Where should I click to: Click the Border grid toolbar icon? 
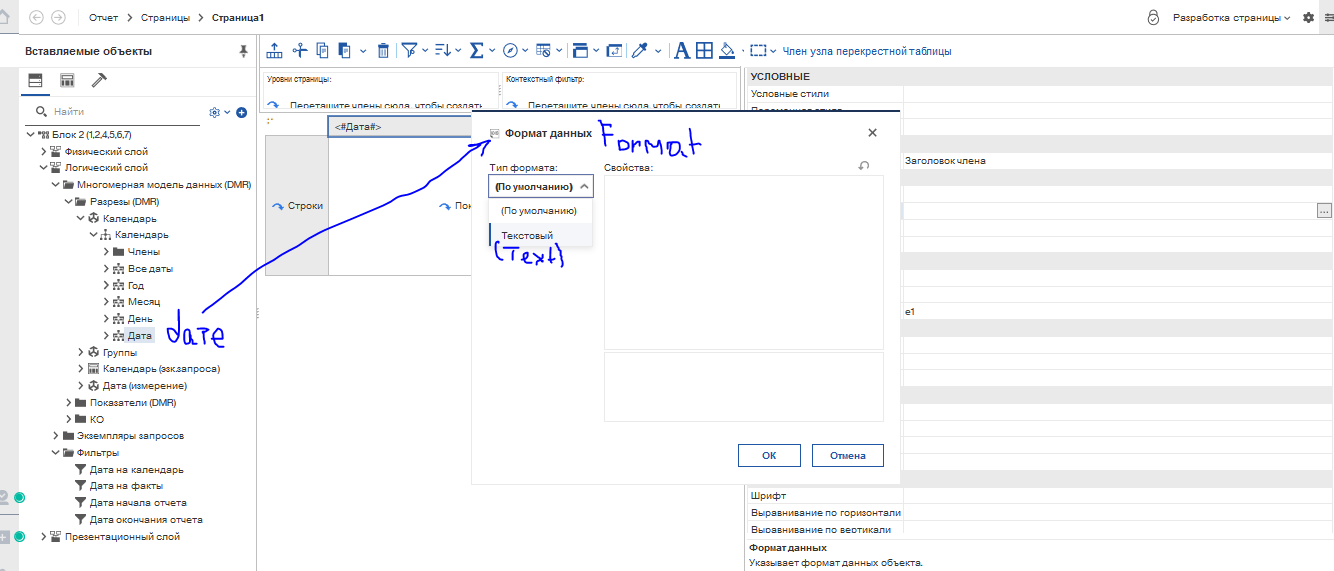tap(704, 50)
